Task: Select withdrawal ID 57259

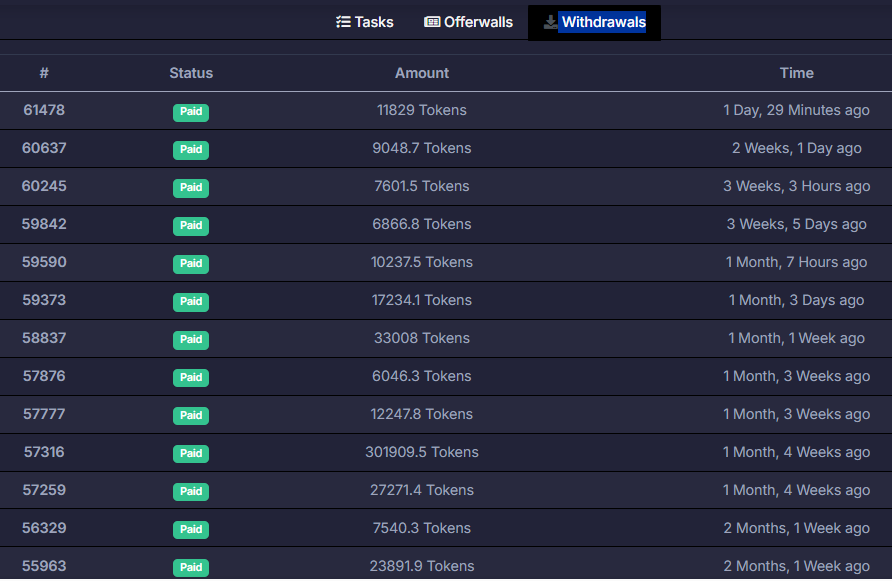Action: click(x=44, y=490)
